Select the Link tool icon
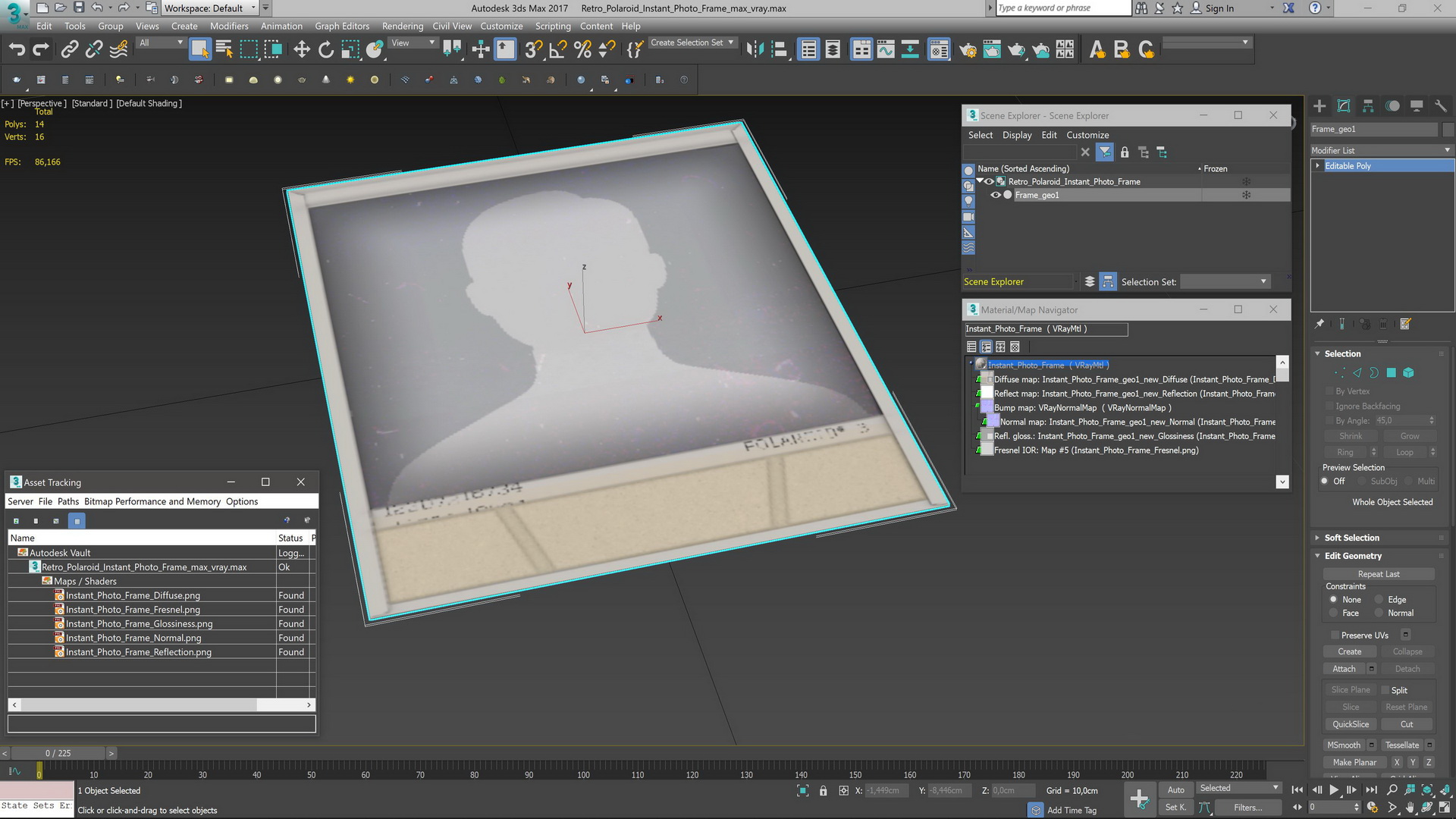 pyautogui.click(x=69, y=50)
